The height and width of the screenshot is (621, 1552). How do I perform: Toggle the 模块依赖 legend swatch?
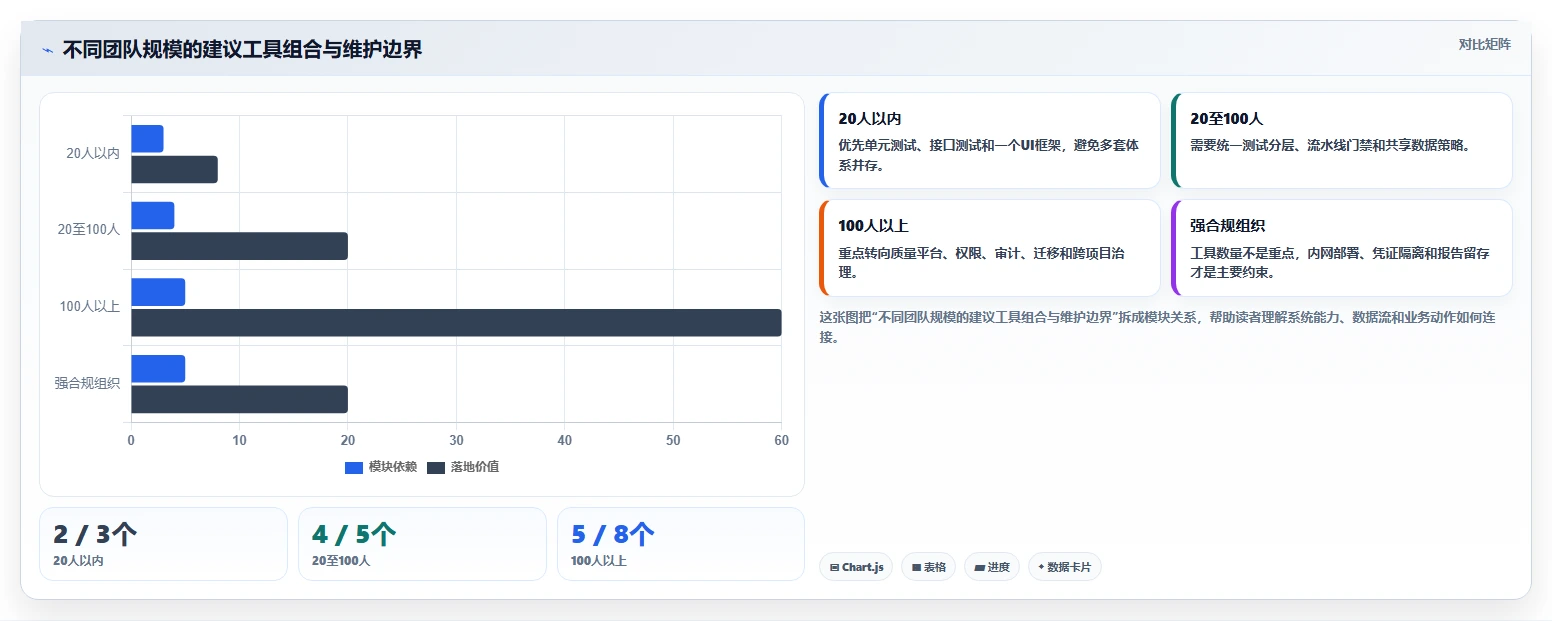click(x=354, y=467)
